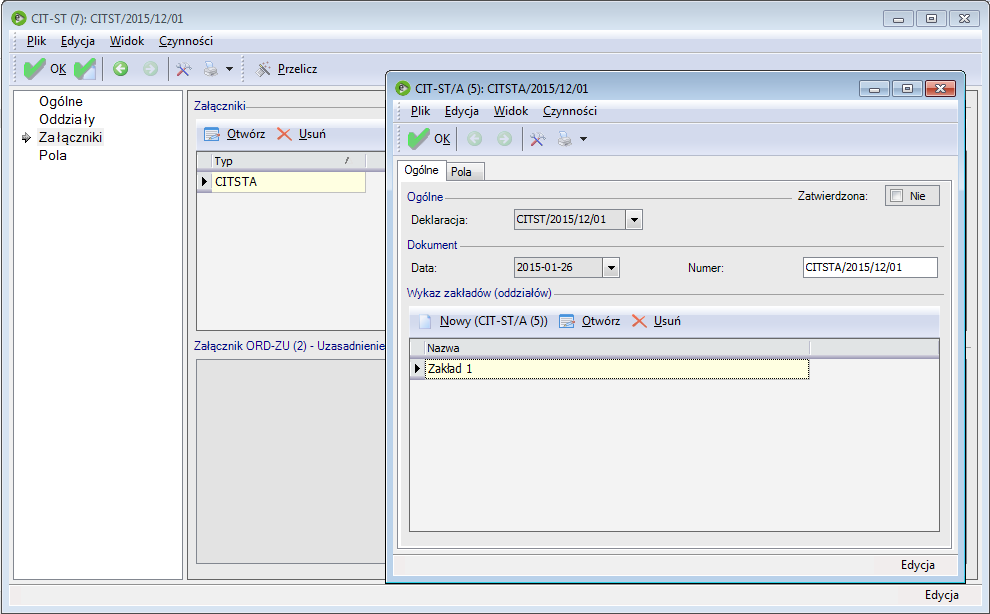Open tools icon in CIT-ST/A dialog toolbar
The height and width of the screenshot is (614, 990).
pos(537,139)
